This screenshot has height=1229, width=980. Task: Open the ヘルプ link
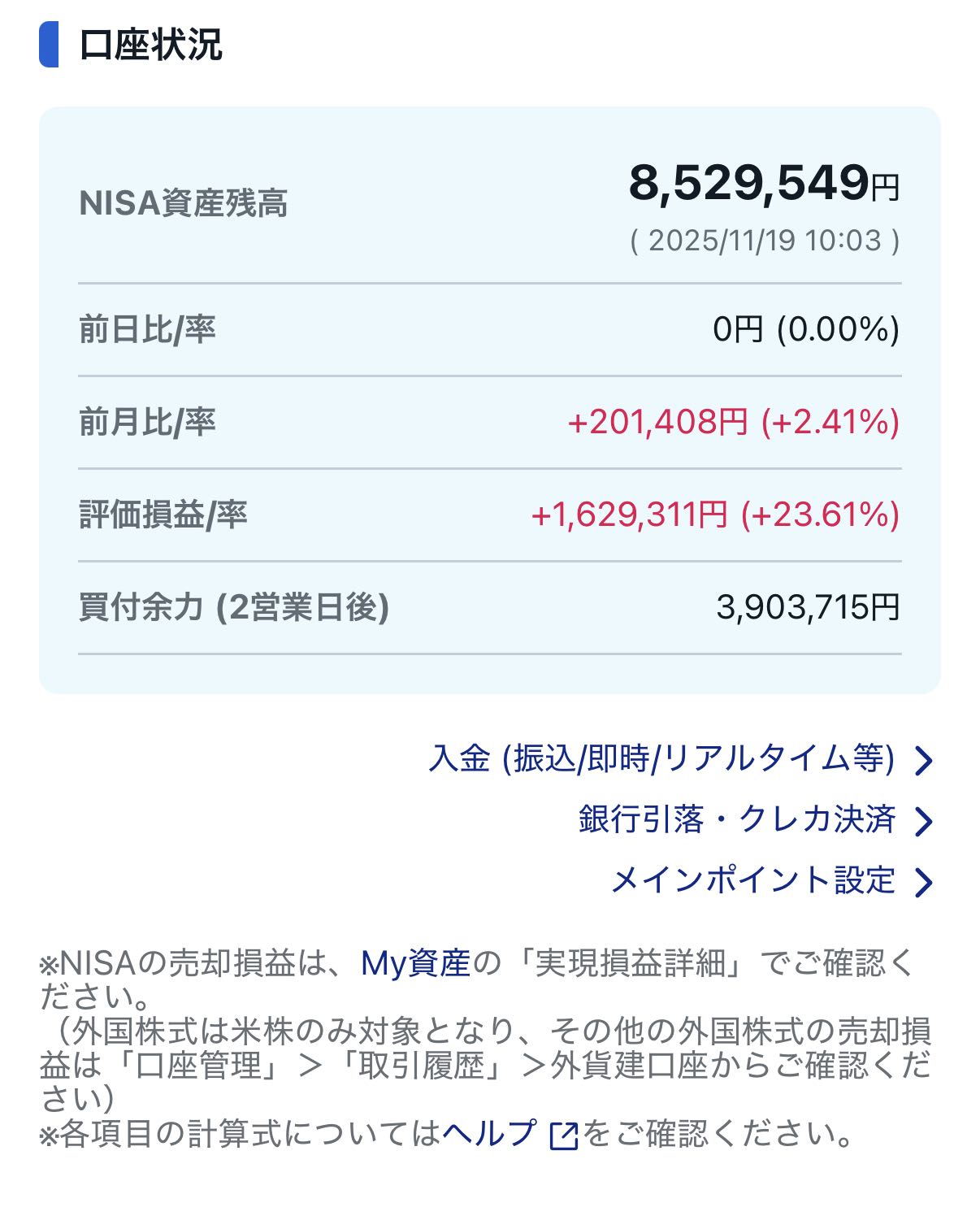tap(489, 1133)
